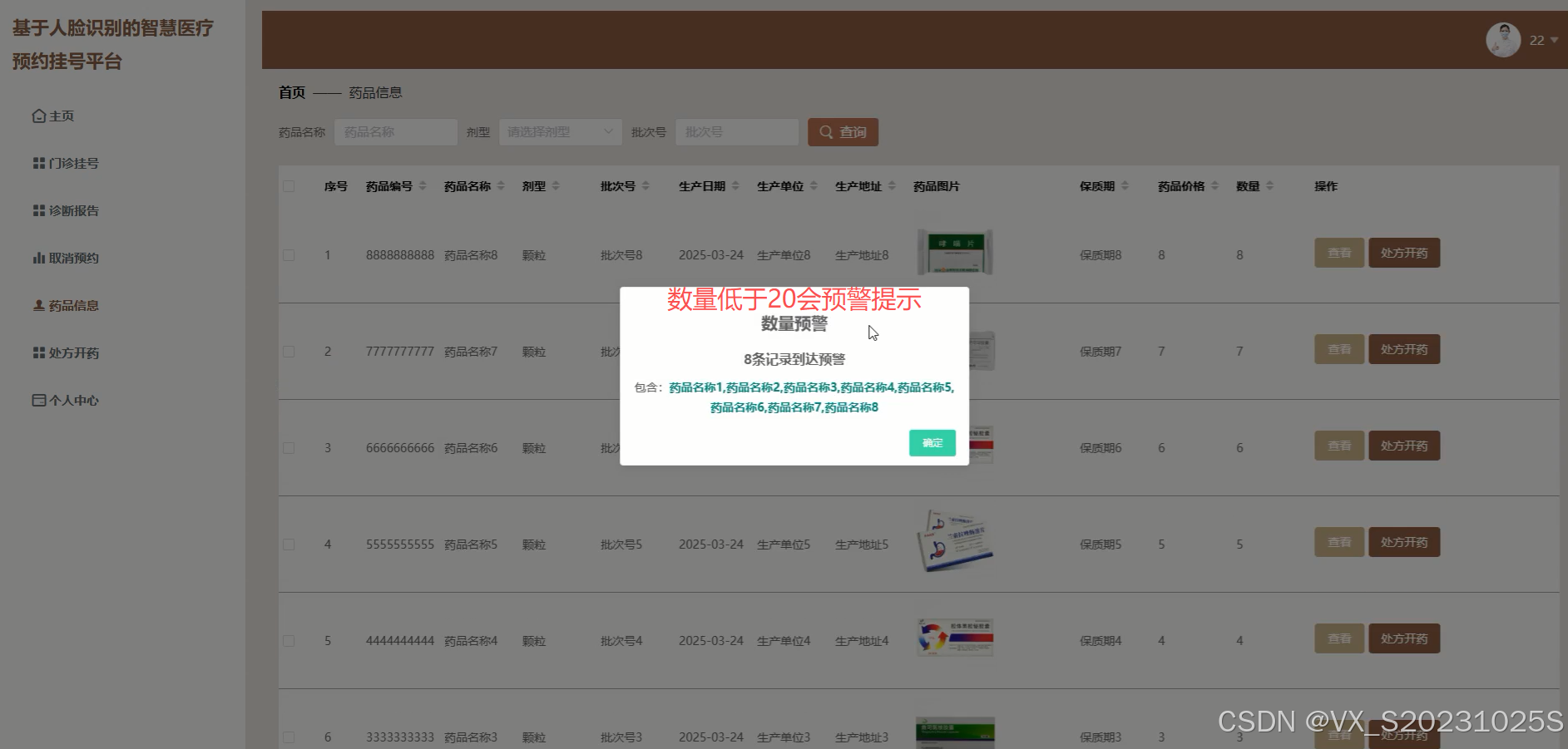Click 处方开药 button for 药品名称8
The width and height of the screenshot is (1568, 749).
pyautogui.click(x=1404, y=253)
